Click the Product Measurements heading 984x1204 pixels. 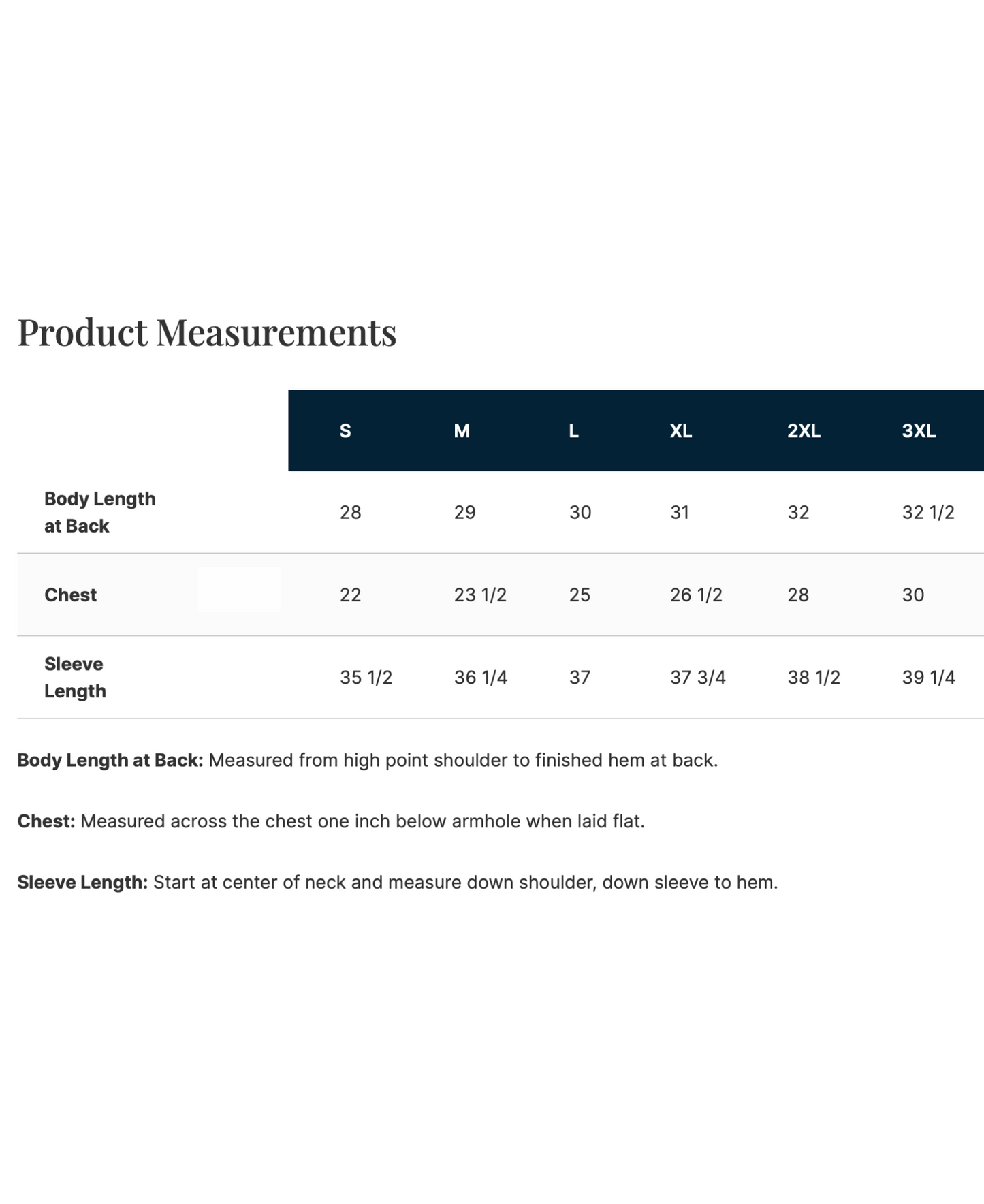[x=207, y=332]
